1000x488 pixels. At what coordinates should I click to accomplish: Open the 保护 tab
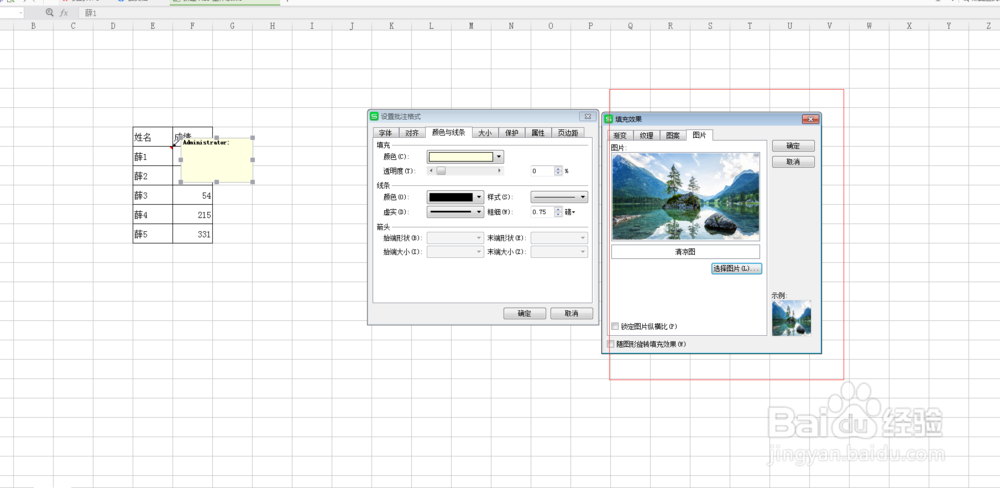(511, 133)
